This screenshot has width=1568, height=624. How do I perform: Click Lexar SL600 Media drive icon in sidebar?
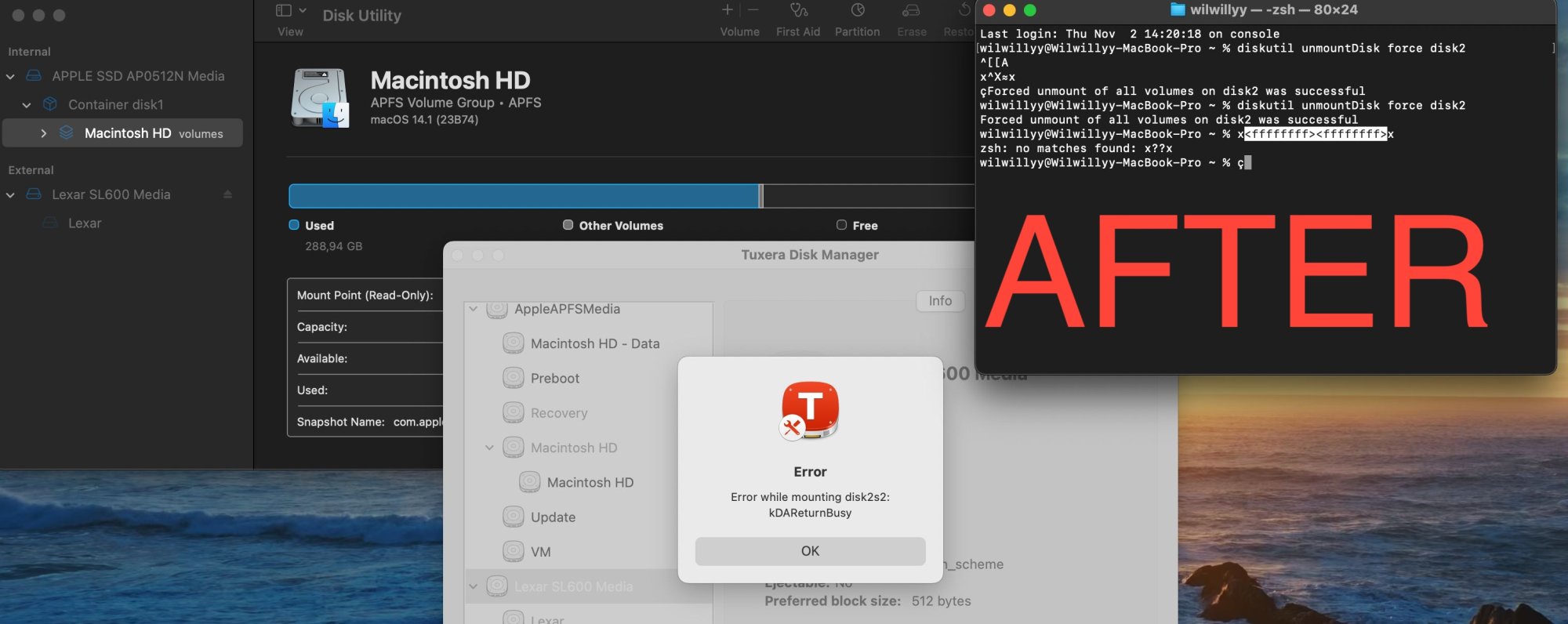point(34,194)
